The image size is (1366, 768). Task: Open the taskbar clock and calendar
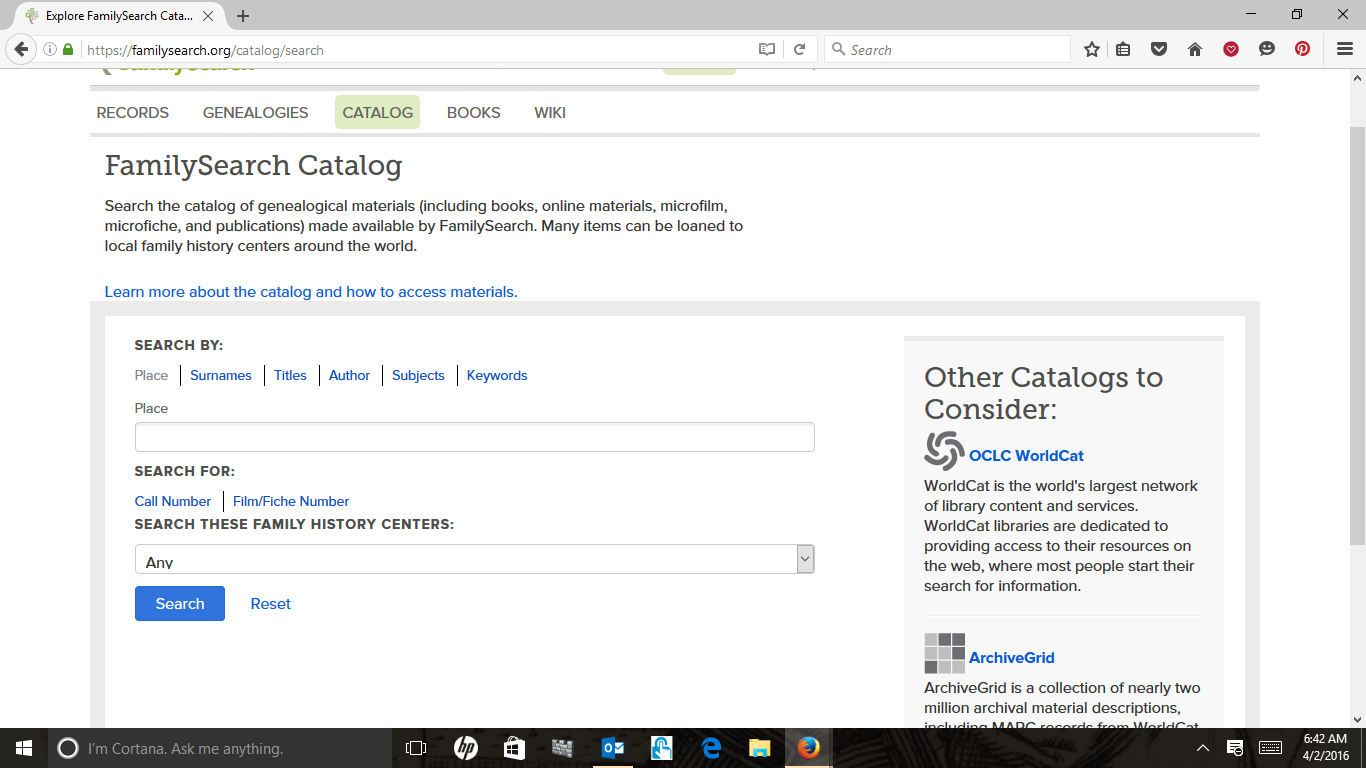click(x=1327, y=748)
